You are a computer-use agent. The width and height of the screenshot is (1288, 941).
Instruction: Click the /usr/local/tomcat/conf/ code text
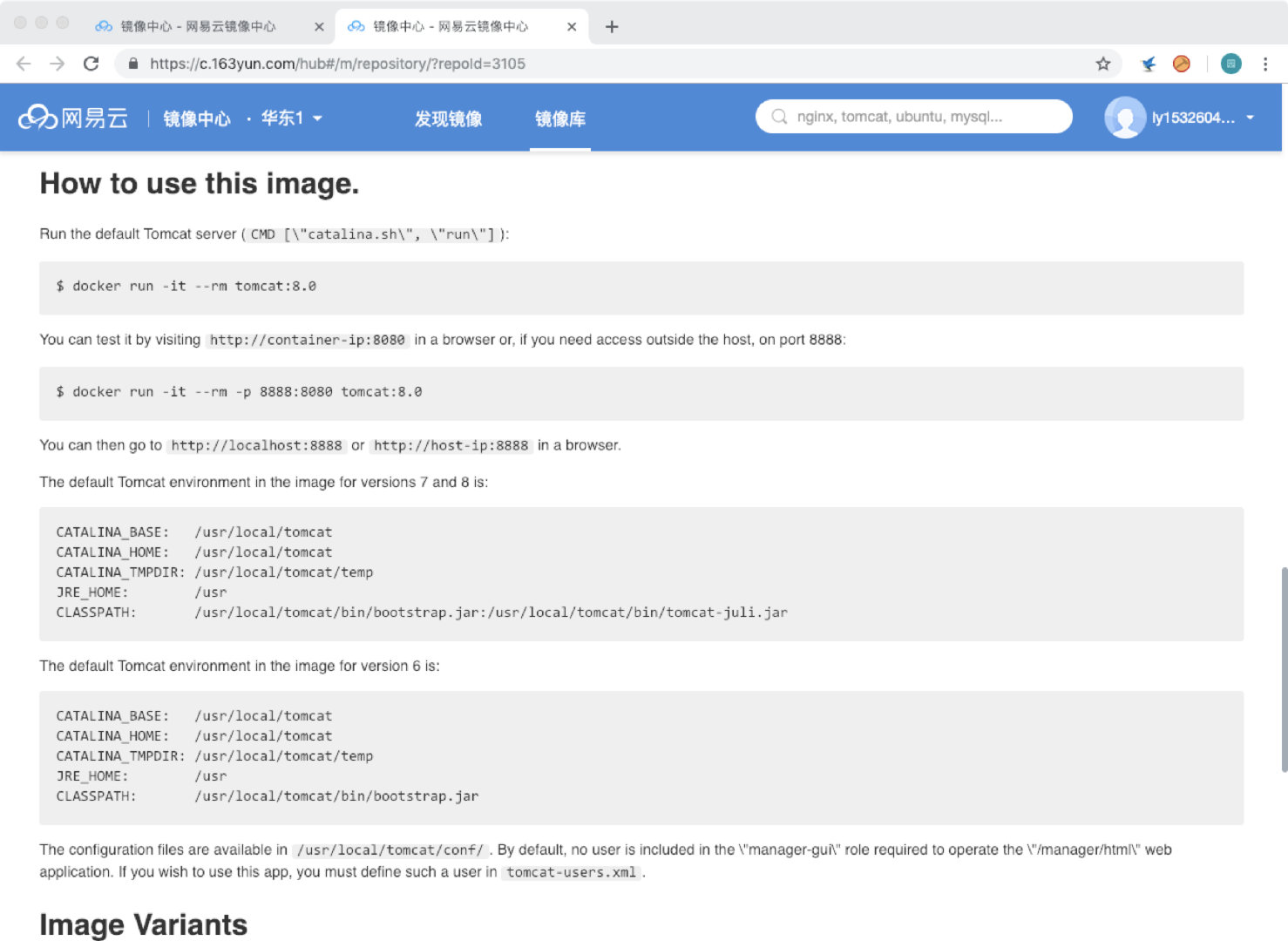click(390, 850)
